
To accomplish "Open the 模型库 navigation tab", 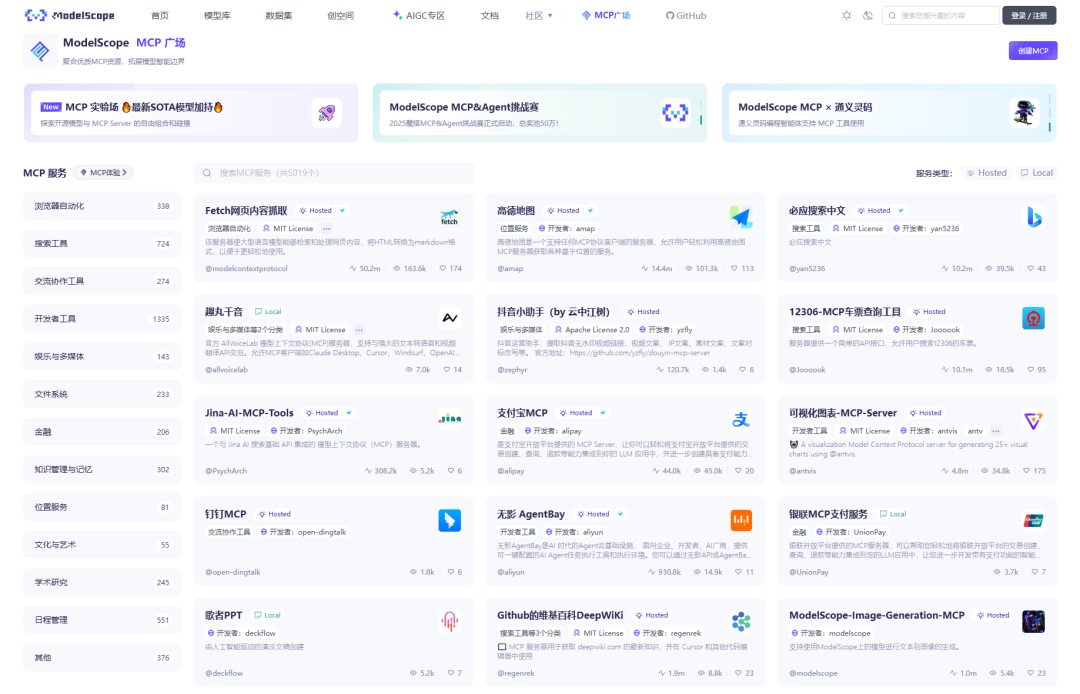I will pos(216,16).
